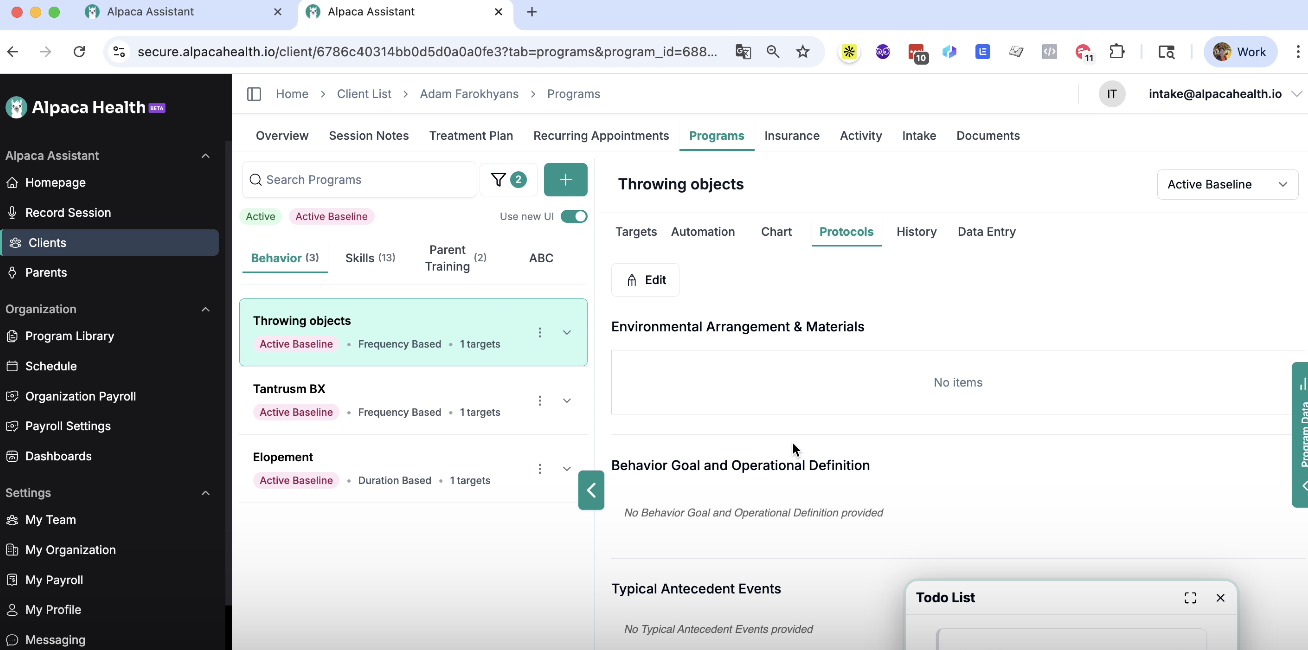This screenshot has height=650, width=1308.
Task: Click the browser reload button
Action: [x=79, y=52]
